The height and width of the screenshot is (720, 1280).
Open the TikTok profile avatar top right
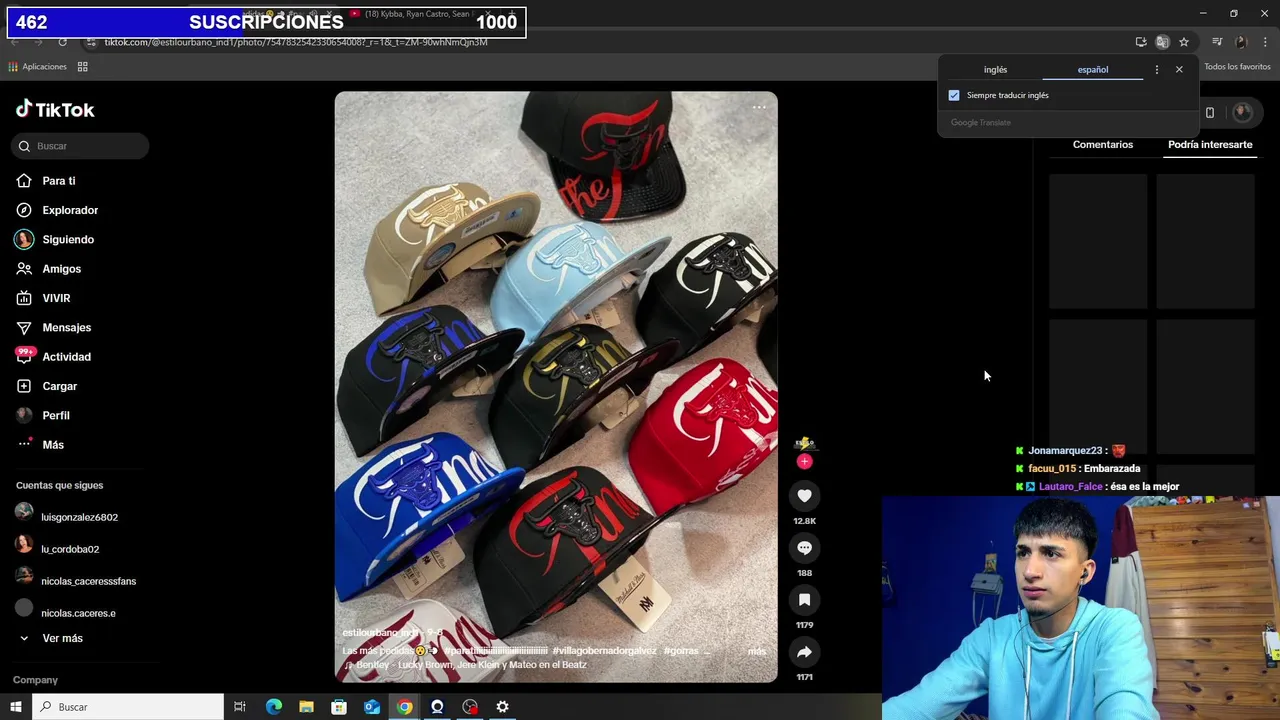pos(1243,113)
